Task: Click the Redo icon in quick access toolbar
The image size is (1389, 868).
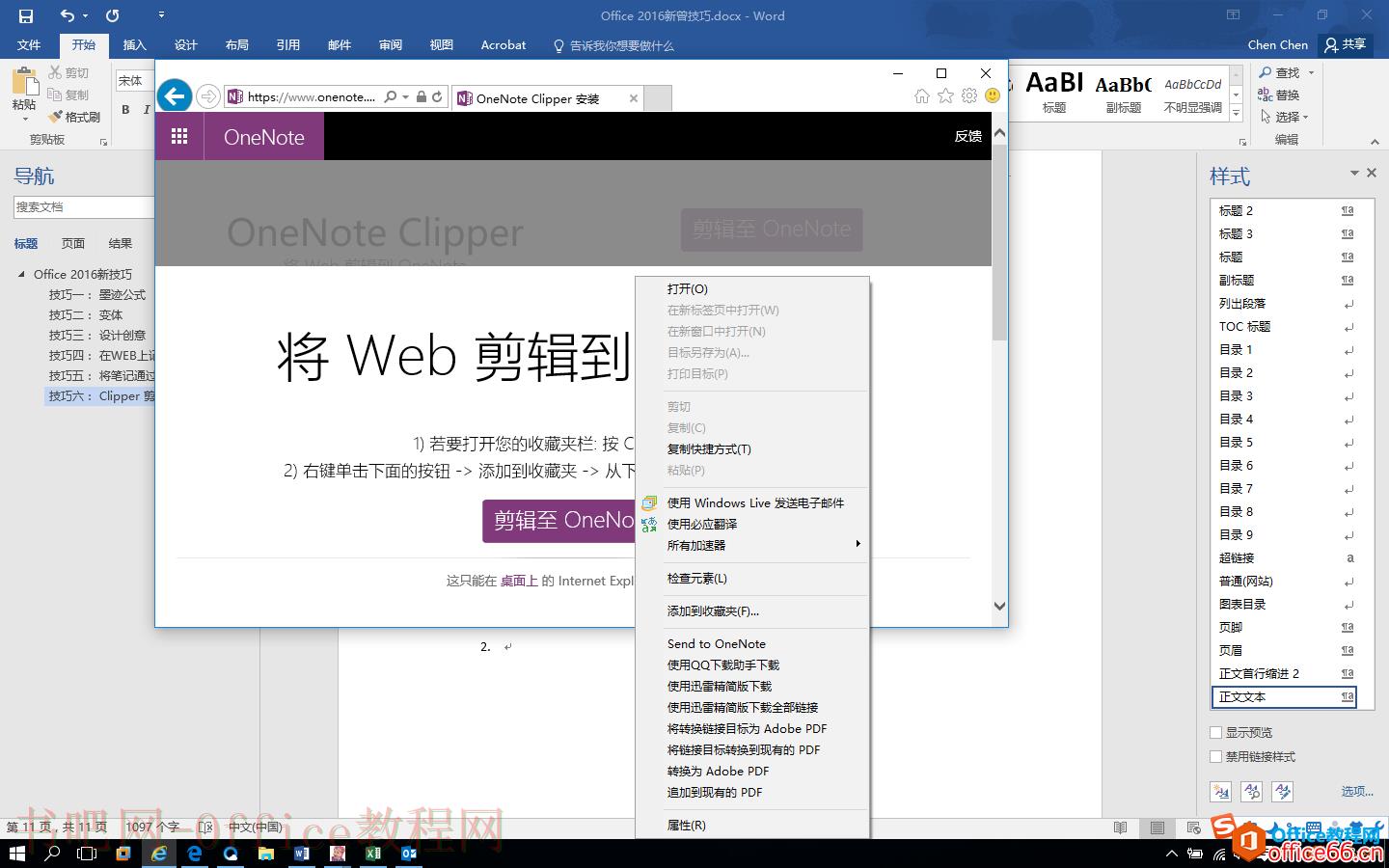Action: tap(113, 15)
